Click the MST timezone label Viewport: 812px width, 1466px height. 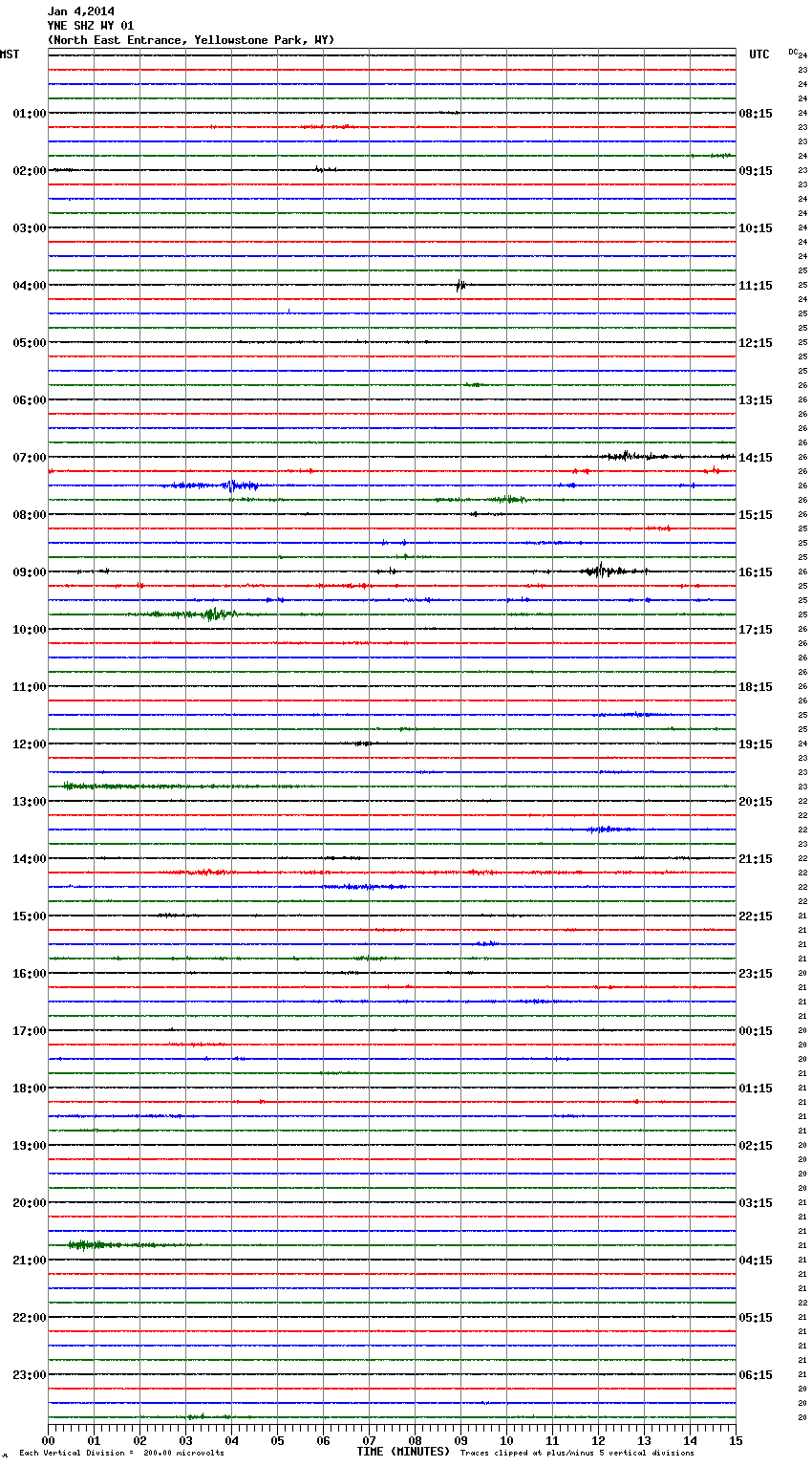click(x=10, y=54)
